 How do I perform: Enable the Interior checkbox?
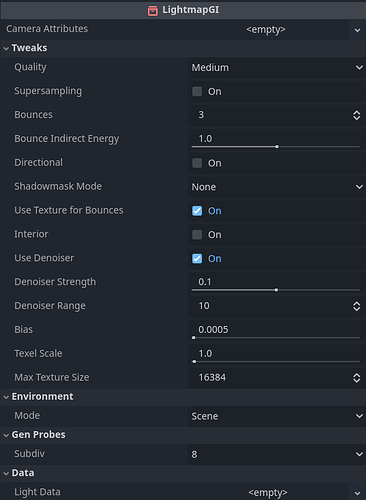click(x=197, y=235)
